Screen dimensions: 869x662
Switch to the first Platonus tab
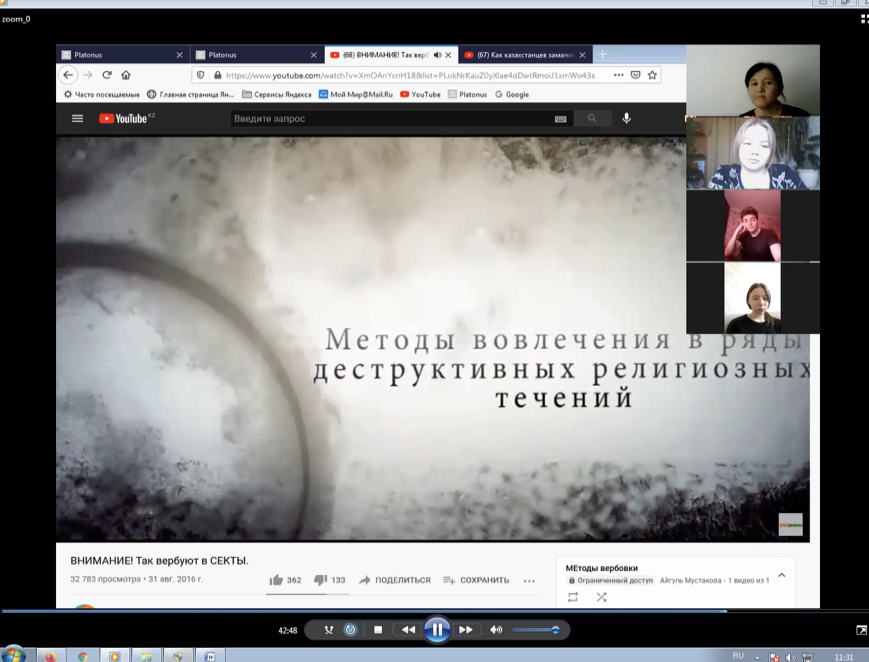tap(119, 55)
